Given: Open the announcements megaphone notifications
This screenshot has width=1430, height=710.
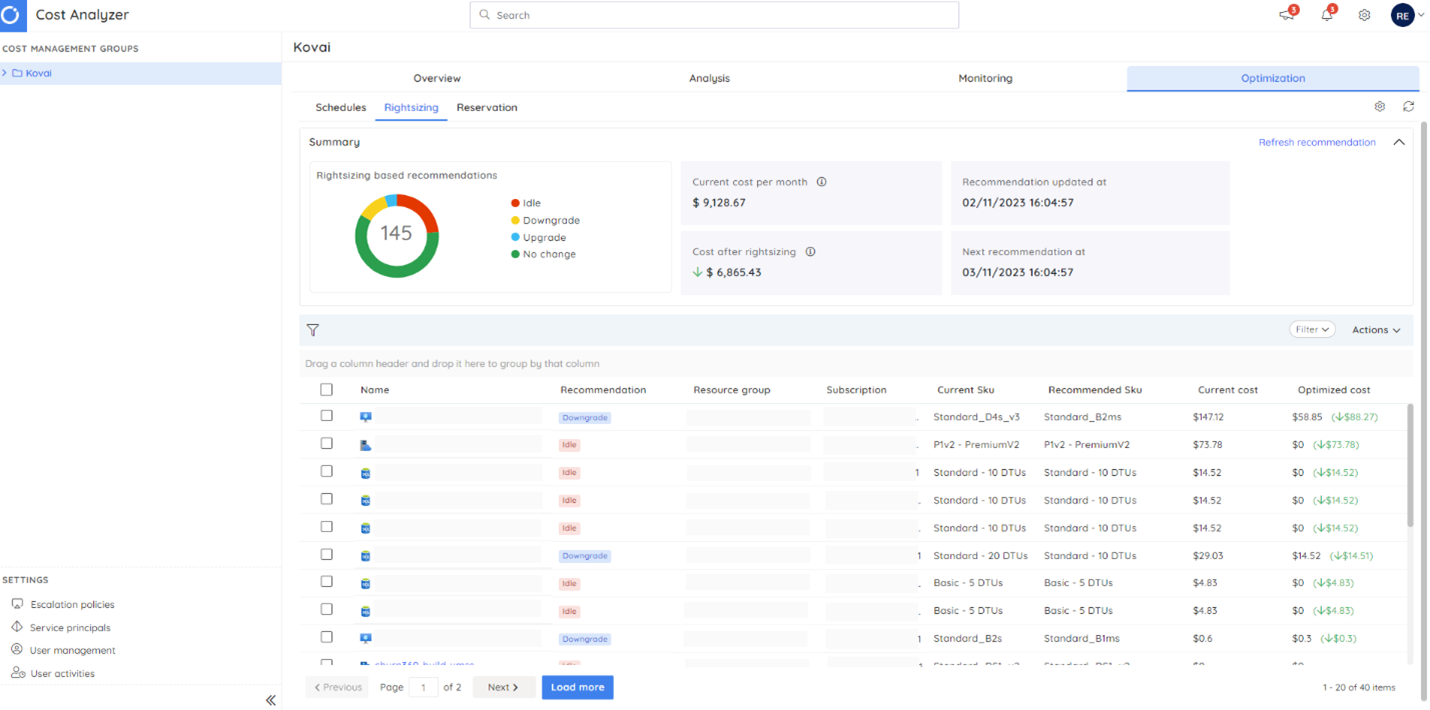Looking at the screenshot, I should (x=1288, y=15).
